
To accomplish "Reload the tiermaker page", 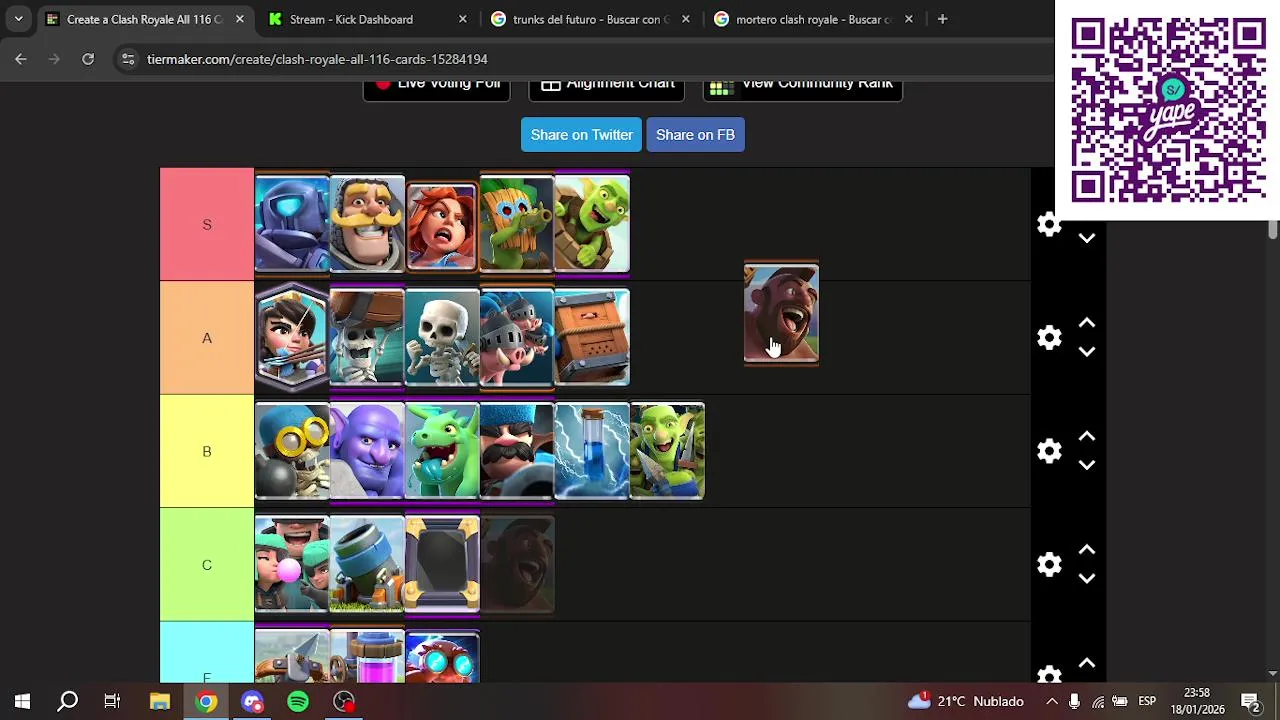I will click(x=88, y=59).
